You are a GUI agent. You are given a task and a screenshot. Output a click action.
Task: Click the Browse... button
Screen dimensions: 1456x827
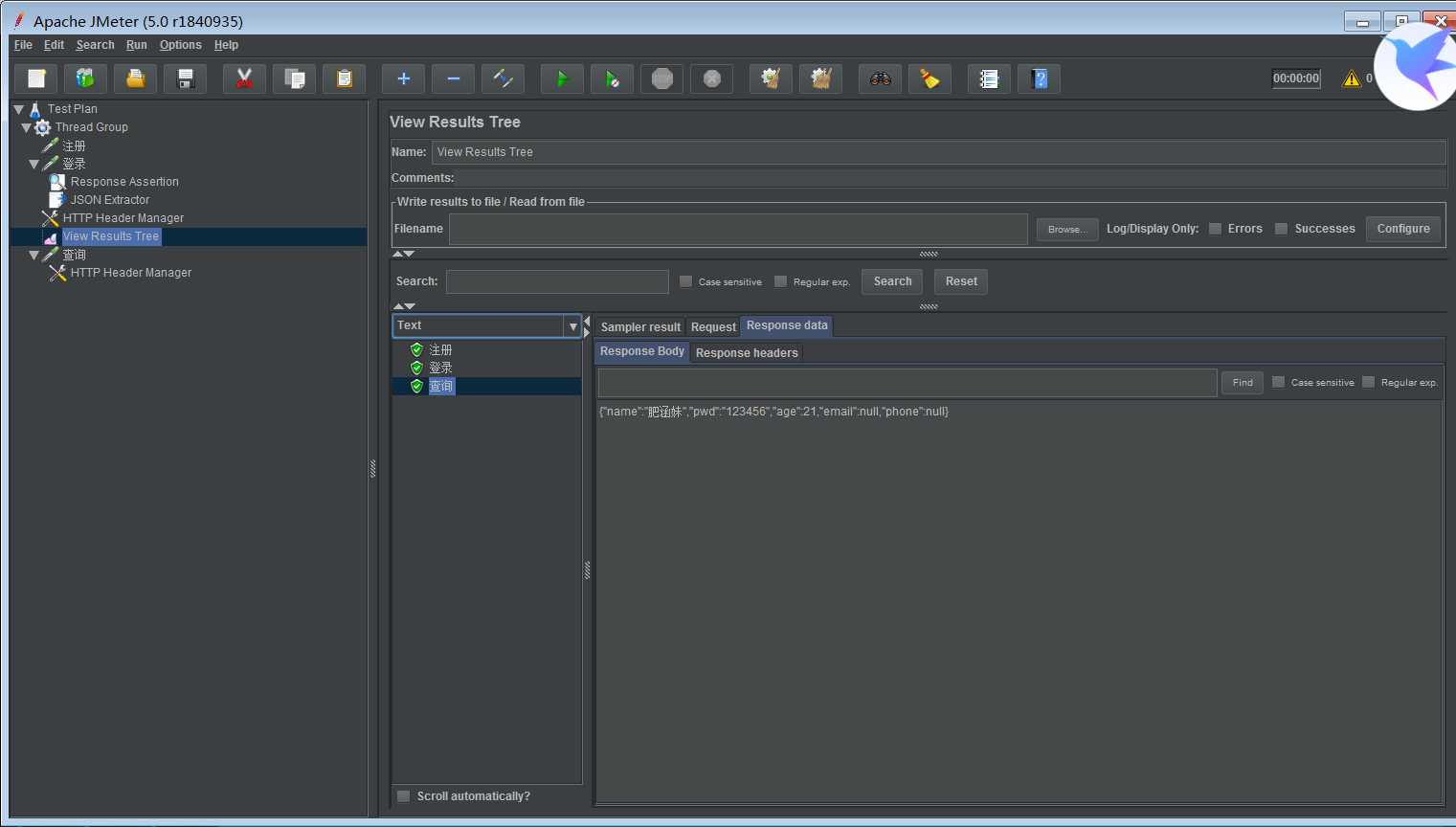[1067, 229]
